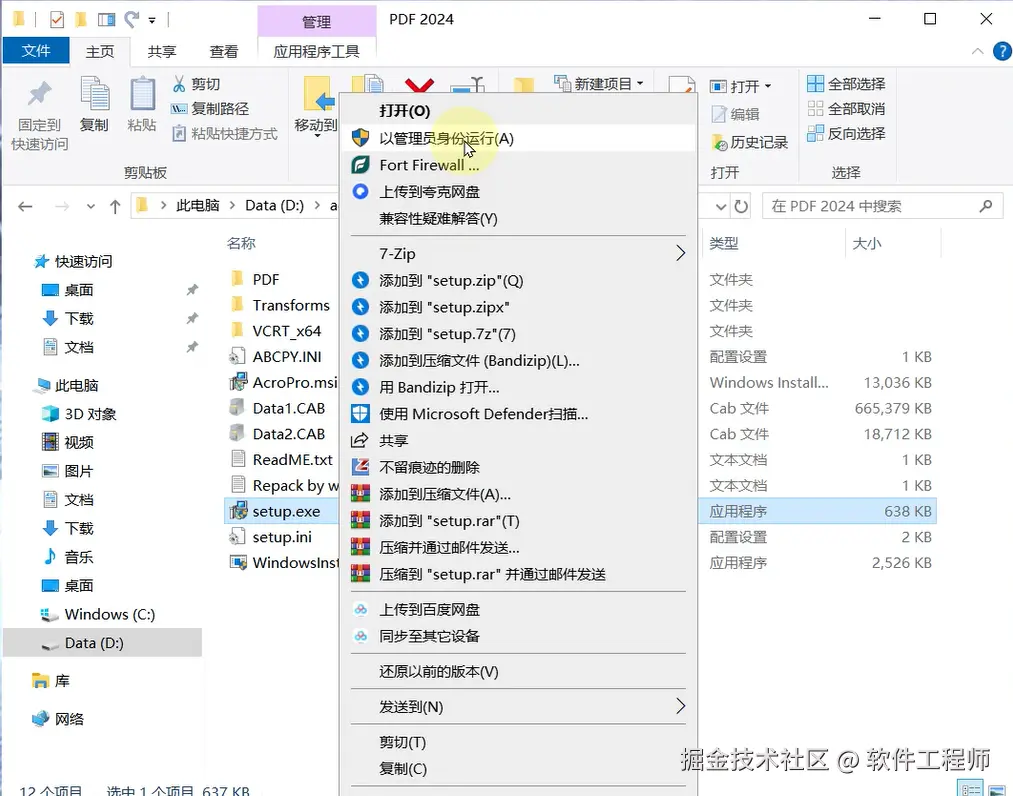Switch to the Share (共享) ribbon tab
The height and width of the screenshot is (796, 1013).
point(162,52)
